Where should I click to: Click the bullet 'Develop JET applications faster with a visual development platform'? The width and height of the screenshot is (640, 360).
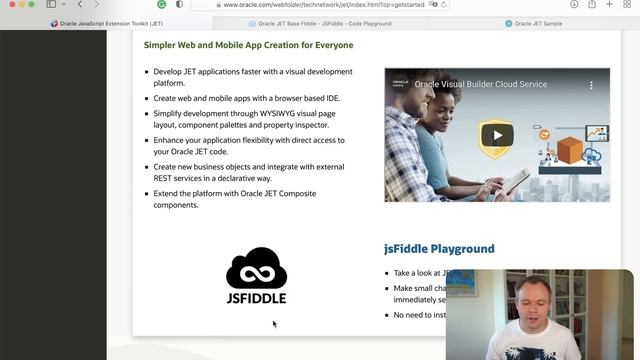(253, 77)
